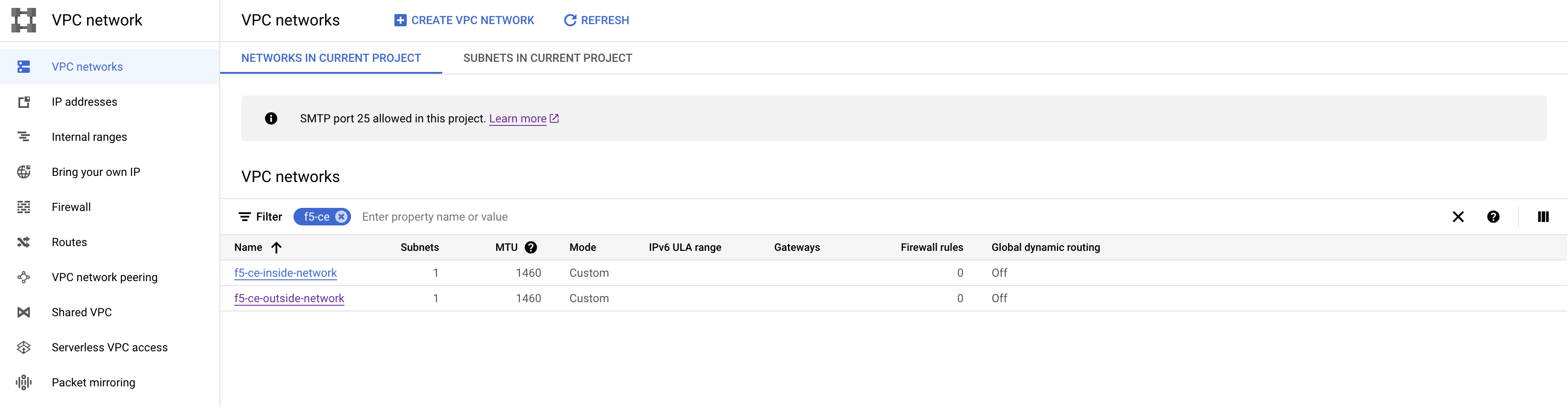Select Networks in Current Project tab
1568x407 pixels.
point(330,58)
